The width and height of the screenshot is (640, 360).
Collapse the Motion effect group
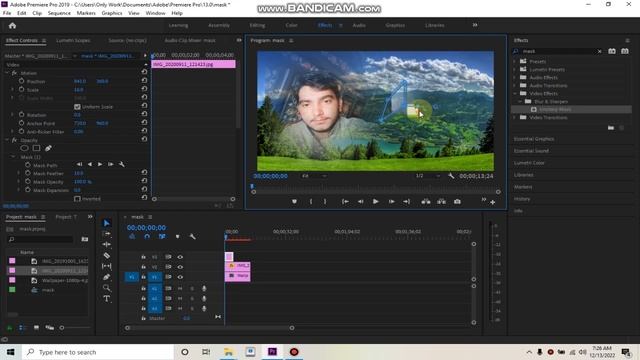tap(7, 73)
